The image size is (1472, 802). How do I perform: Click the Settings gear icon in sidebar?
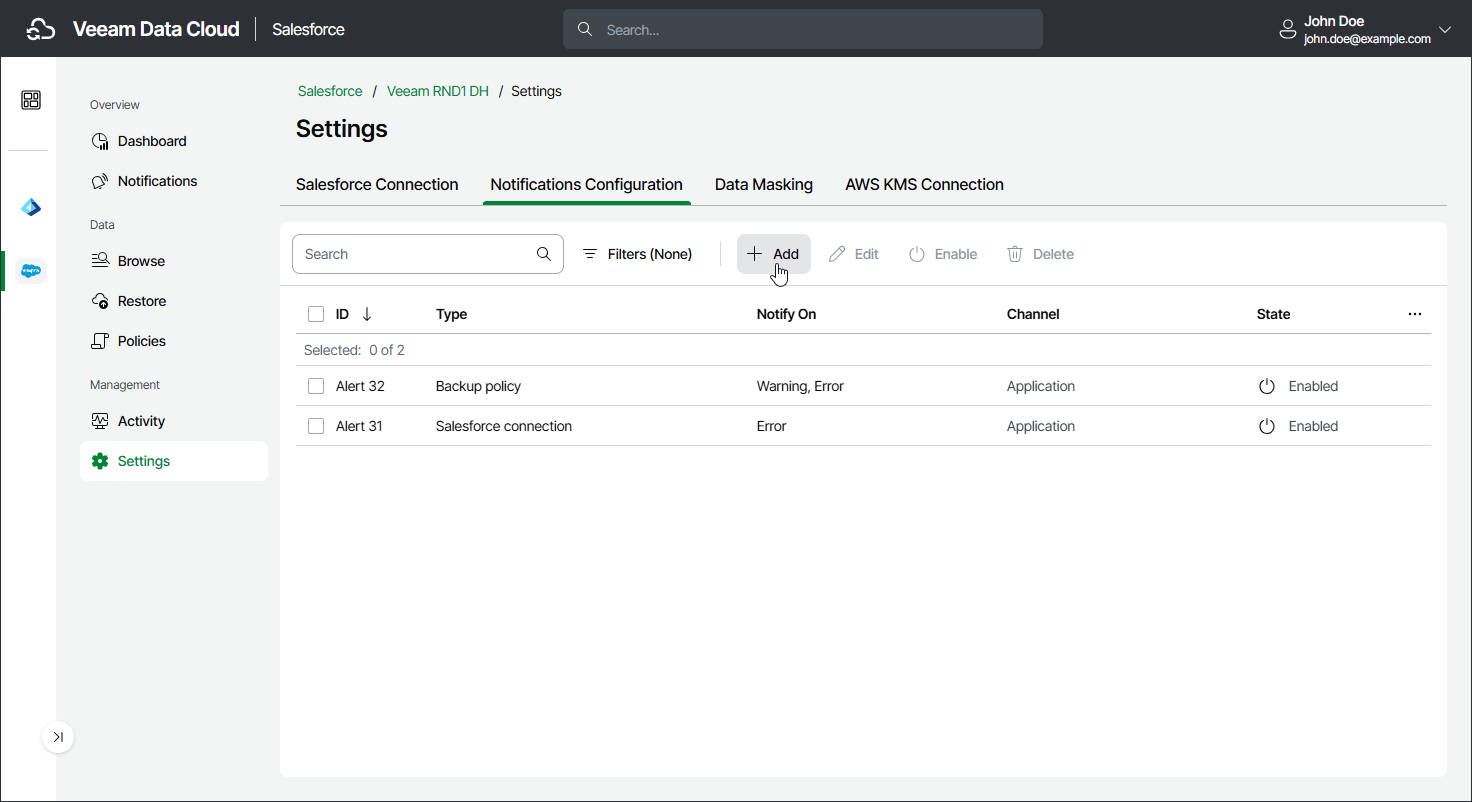[x=100, y=461]
